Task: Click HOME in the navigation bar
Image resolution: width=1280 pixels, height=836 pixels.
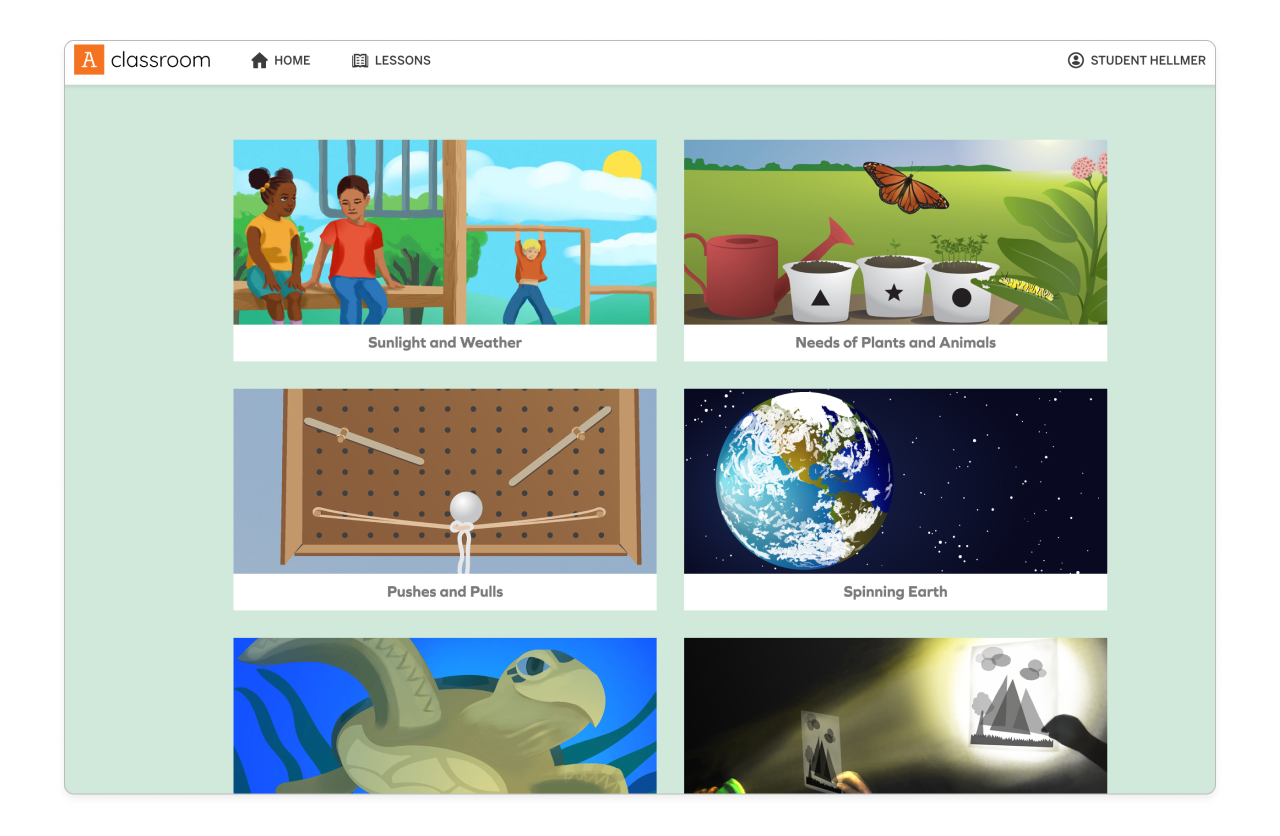Action: [291, 60]
